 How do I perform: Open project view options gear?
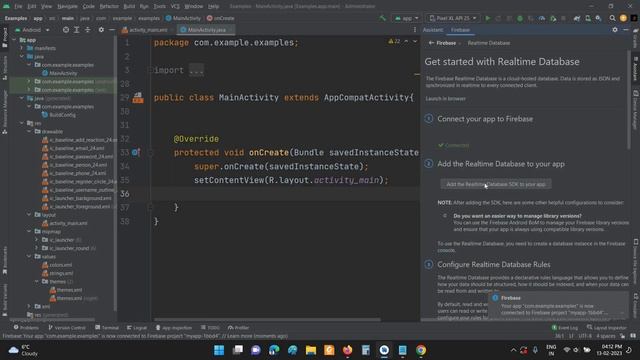pos(101,30)
